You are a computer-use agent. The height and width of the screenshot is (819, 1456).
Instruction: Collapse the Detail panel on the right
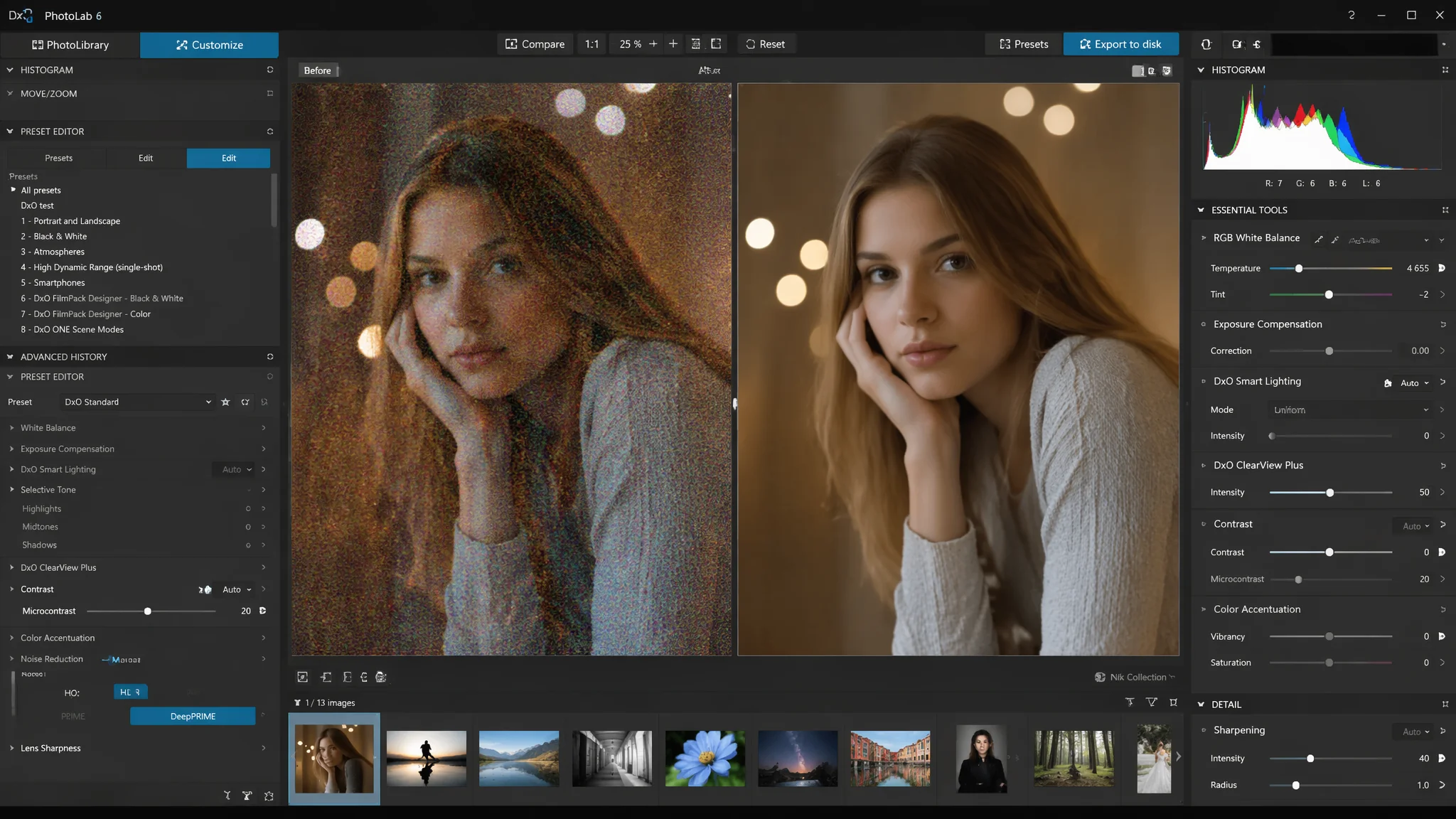click(1201, 704)
